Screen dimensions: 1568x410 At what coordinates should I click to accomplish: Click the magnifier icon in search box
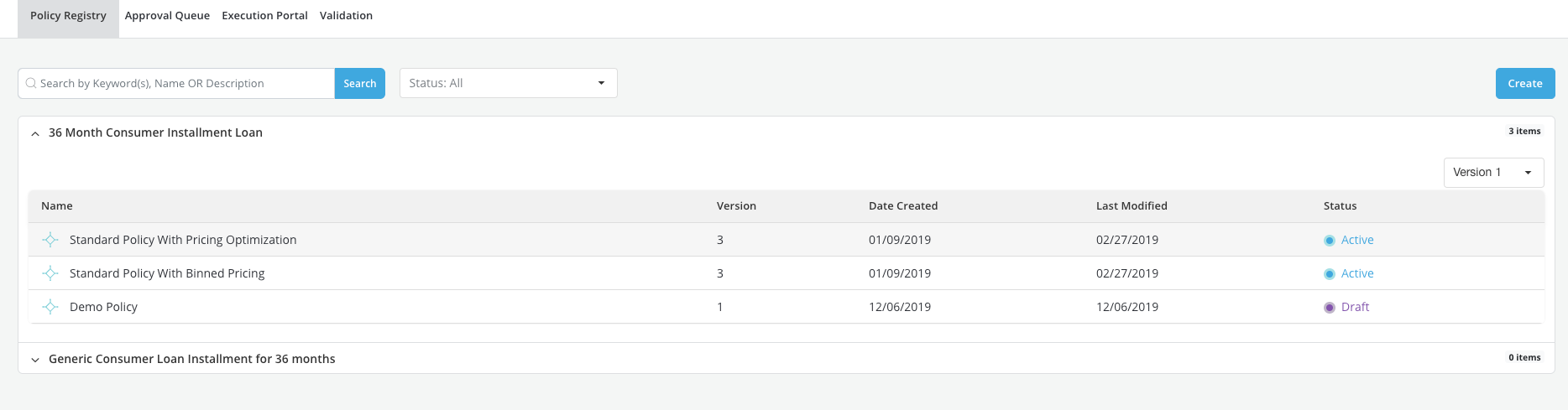[x=31, y=83]
